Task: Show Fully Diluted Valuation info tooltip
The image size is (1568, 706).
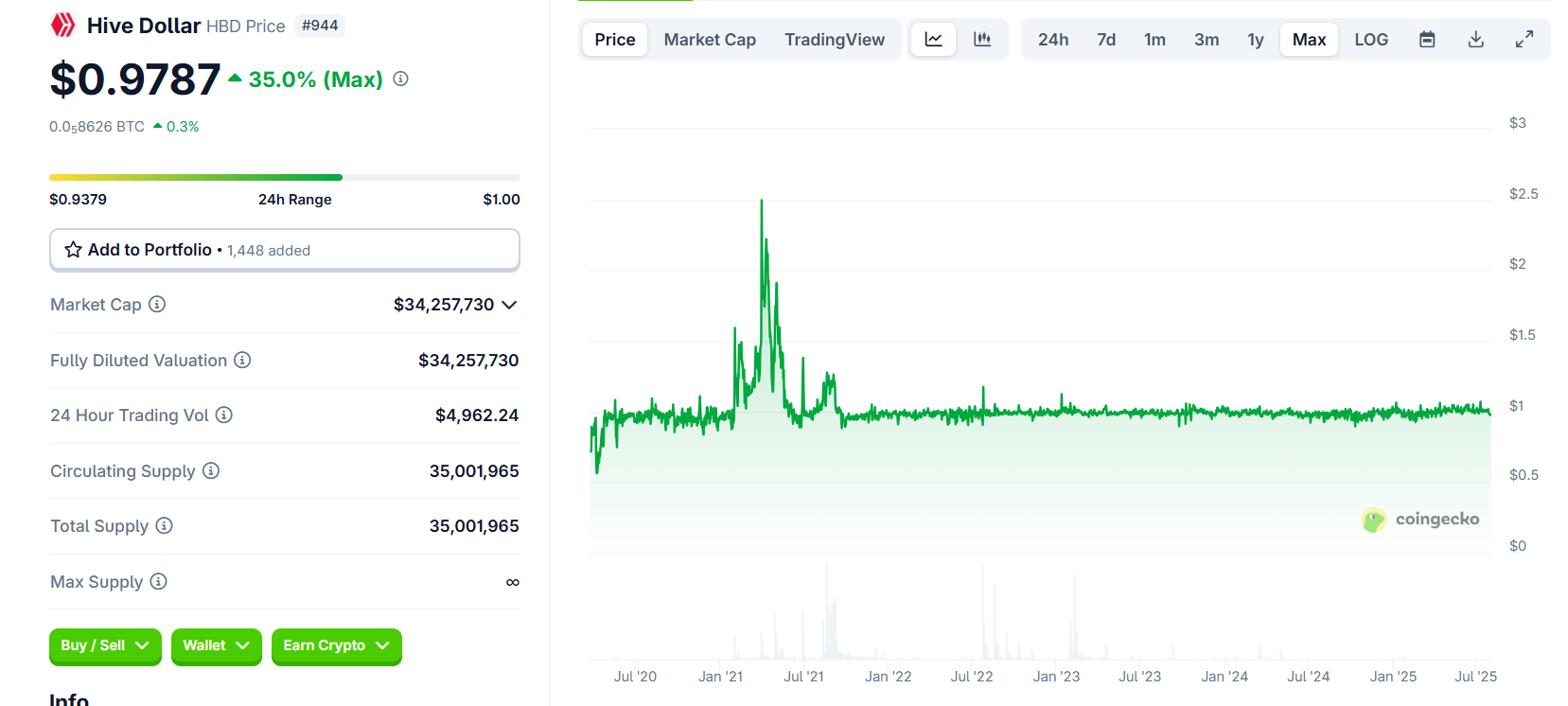Action: click(x=242, y=360)
